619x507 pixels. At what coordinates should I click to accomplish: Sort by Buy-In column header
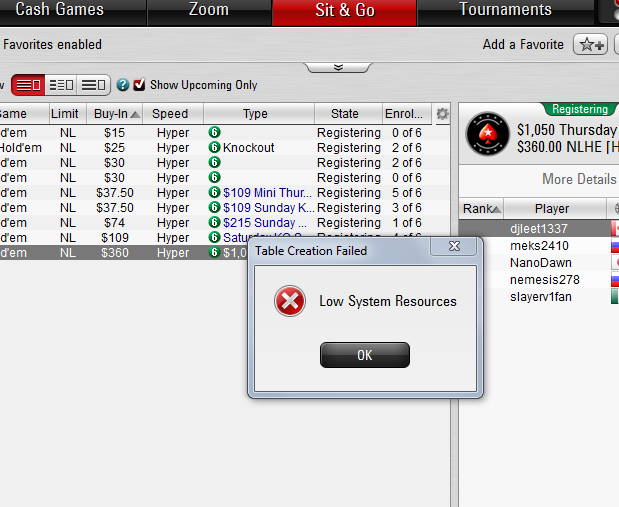pyautogui.click(x=114, y=114)
